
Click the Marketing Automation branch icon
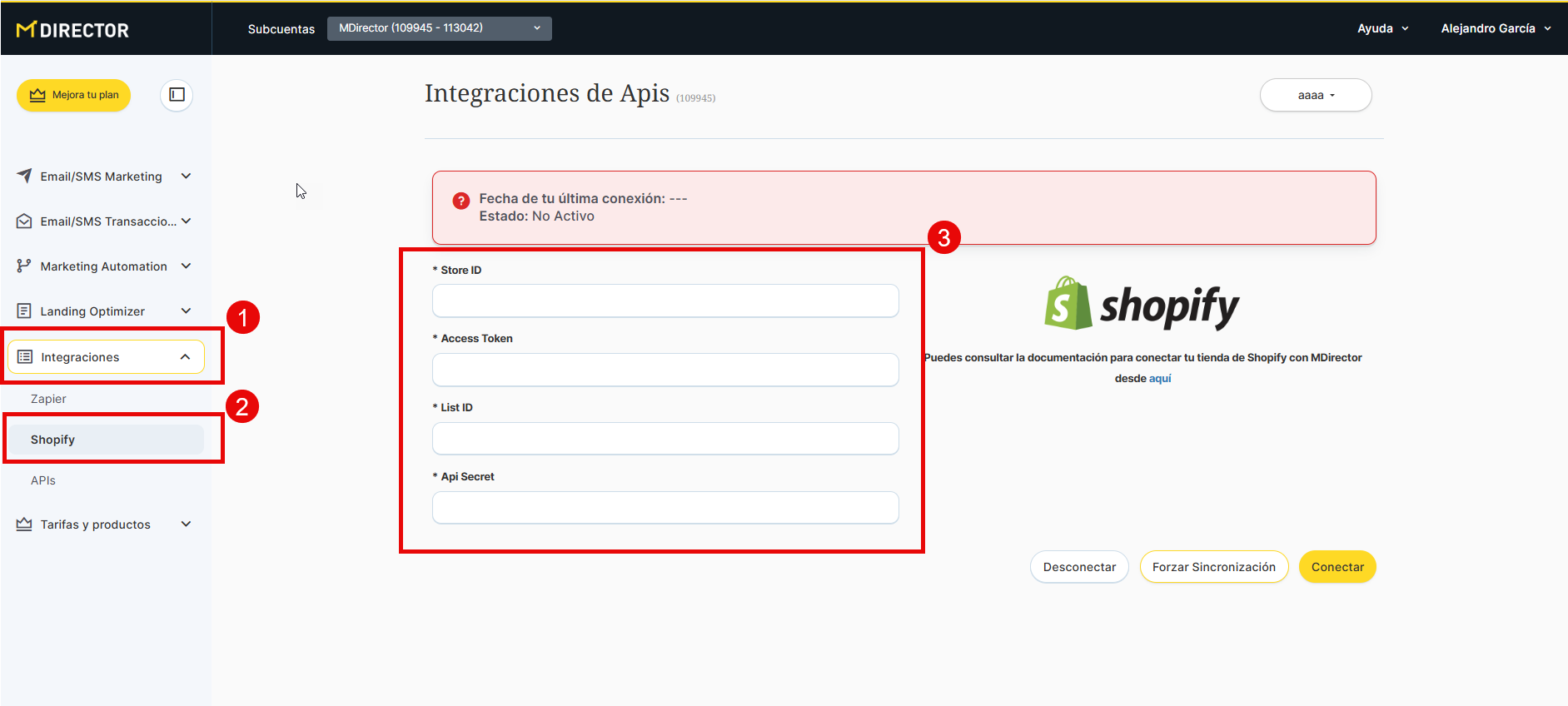coord(24,266)
